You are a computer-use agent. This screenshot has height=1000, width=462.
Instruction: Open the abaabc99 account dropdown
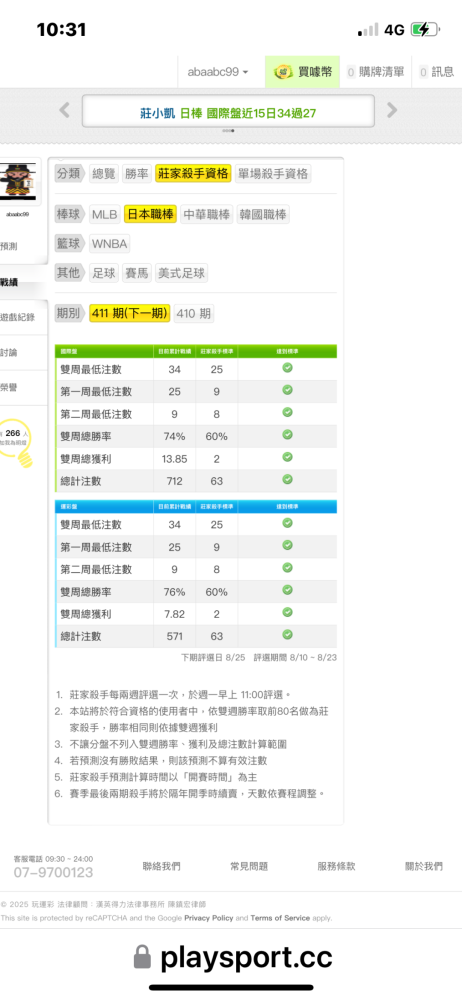pyautogui.click(x=218, y=72)
